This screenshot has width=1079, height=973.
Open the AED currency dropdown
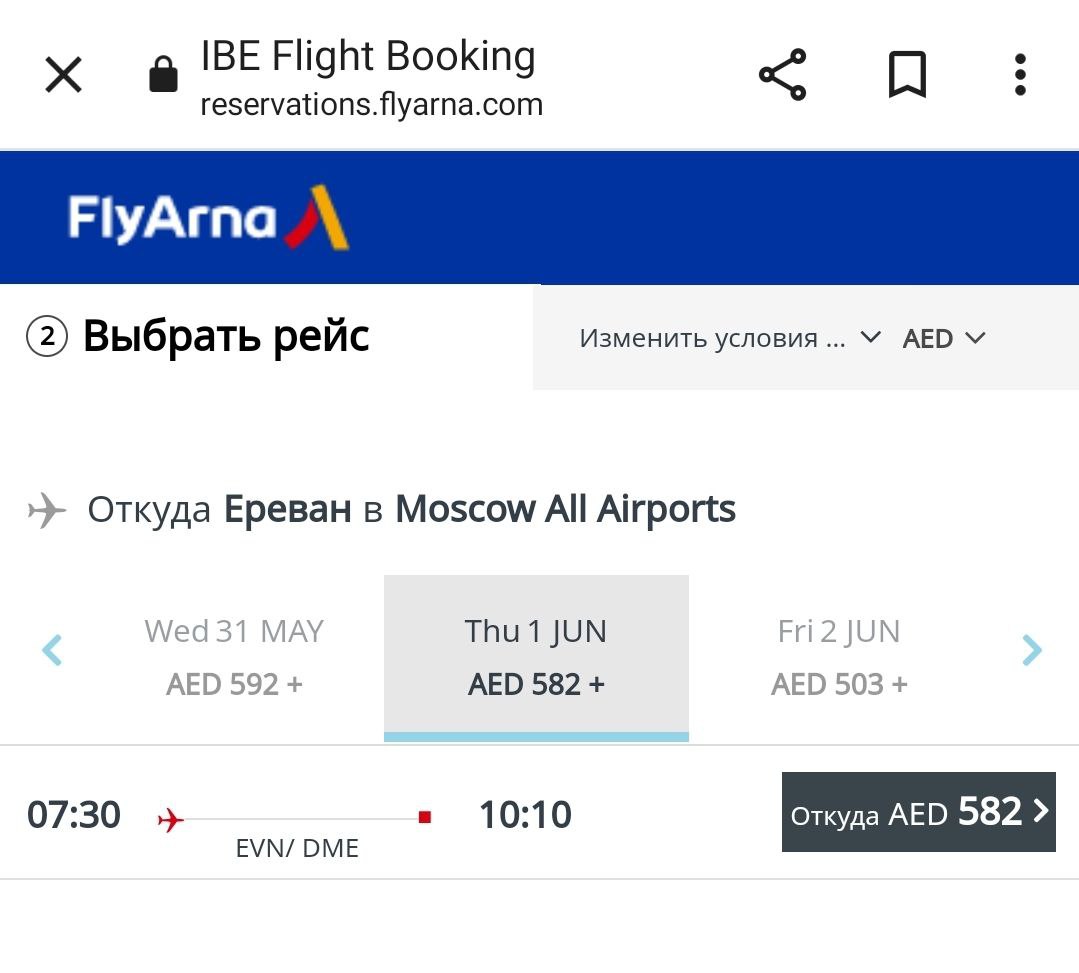click(943, 338)
